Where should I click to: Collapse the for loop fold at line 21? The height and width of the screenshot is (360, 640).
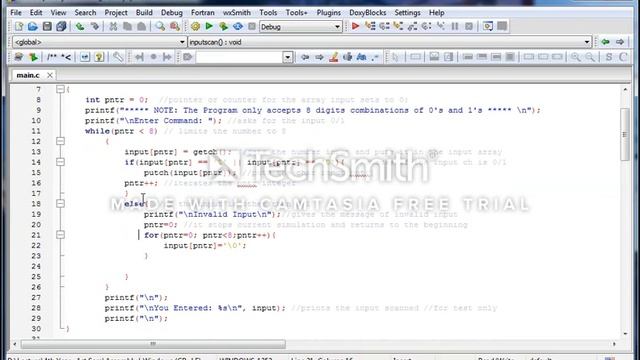pyautogui.click(x=60, y=235)
